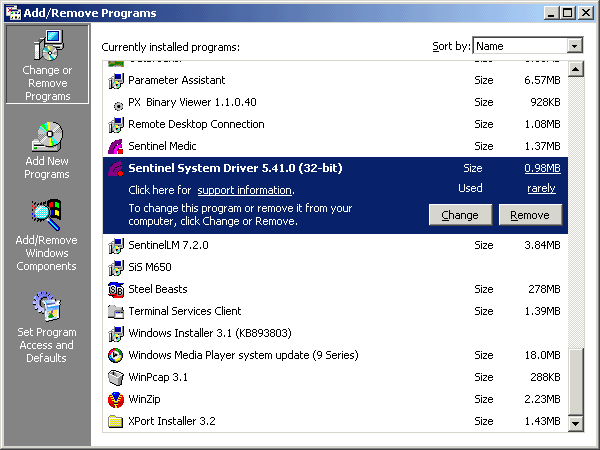Open Change or Remove Programs panel
Viewport: 600px width, 450px height.
pyautogui.click(x=47, y=64)
